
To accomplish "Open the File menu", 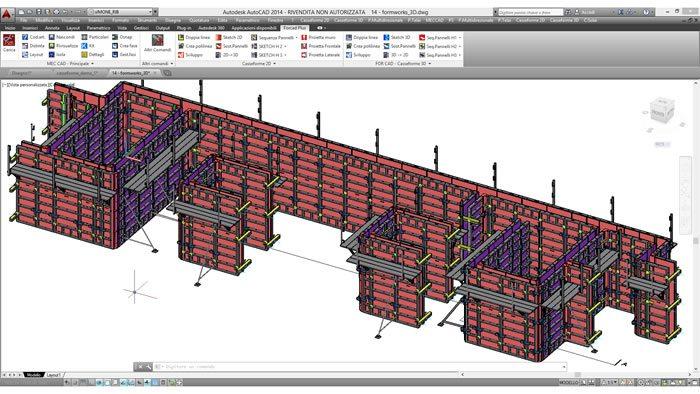I will (x=24, y=20).
